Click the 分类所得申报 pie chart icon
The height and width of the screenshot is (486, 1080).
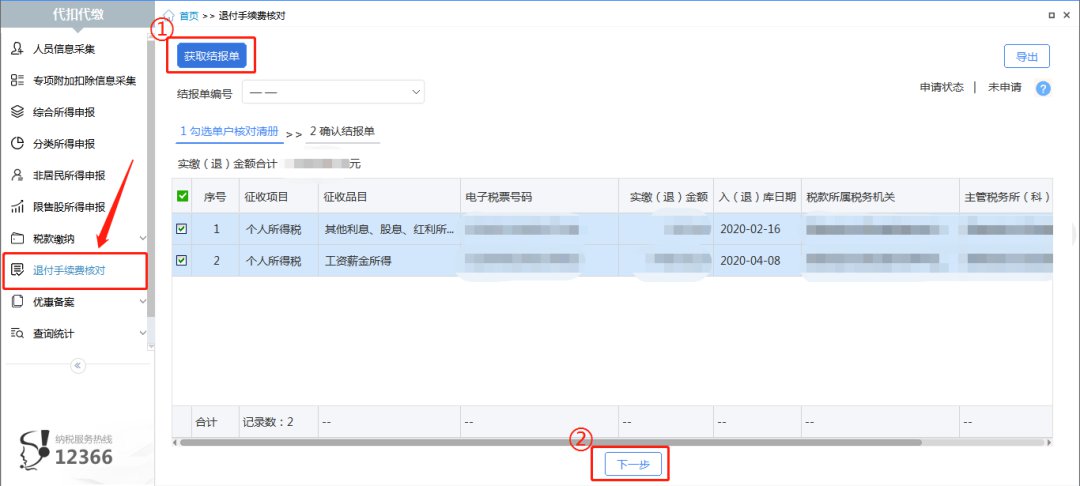(18, 144)
